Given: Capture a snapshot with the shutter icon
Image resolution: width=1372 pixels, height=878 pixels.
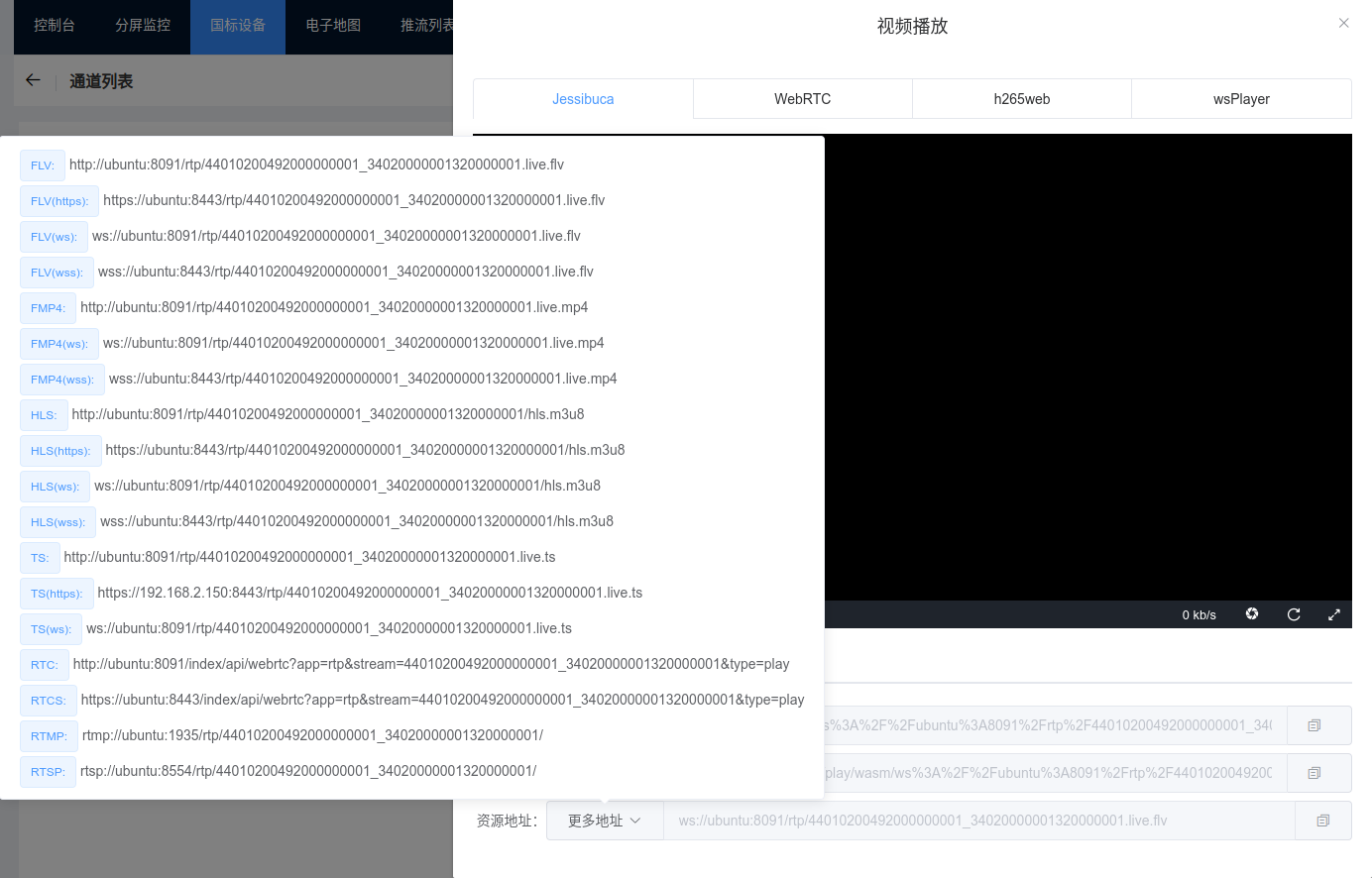Looking at the screenshot, I should click(x=1252, y=614).
